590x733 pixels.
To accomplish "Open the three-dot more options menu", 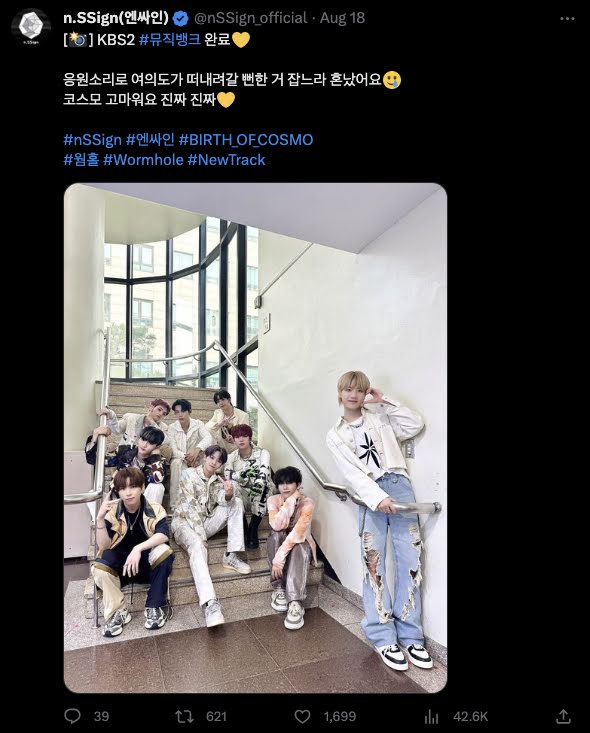I will click(x=567, y=19).
